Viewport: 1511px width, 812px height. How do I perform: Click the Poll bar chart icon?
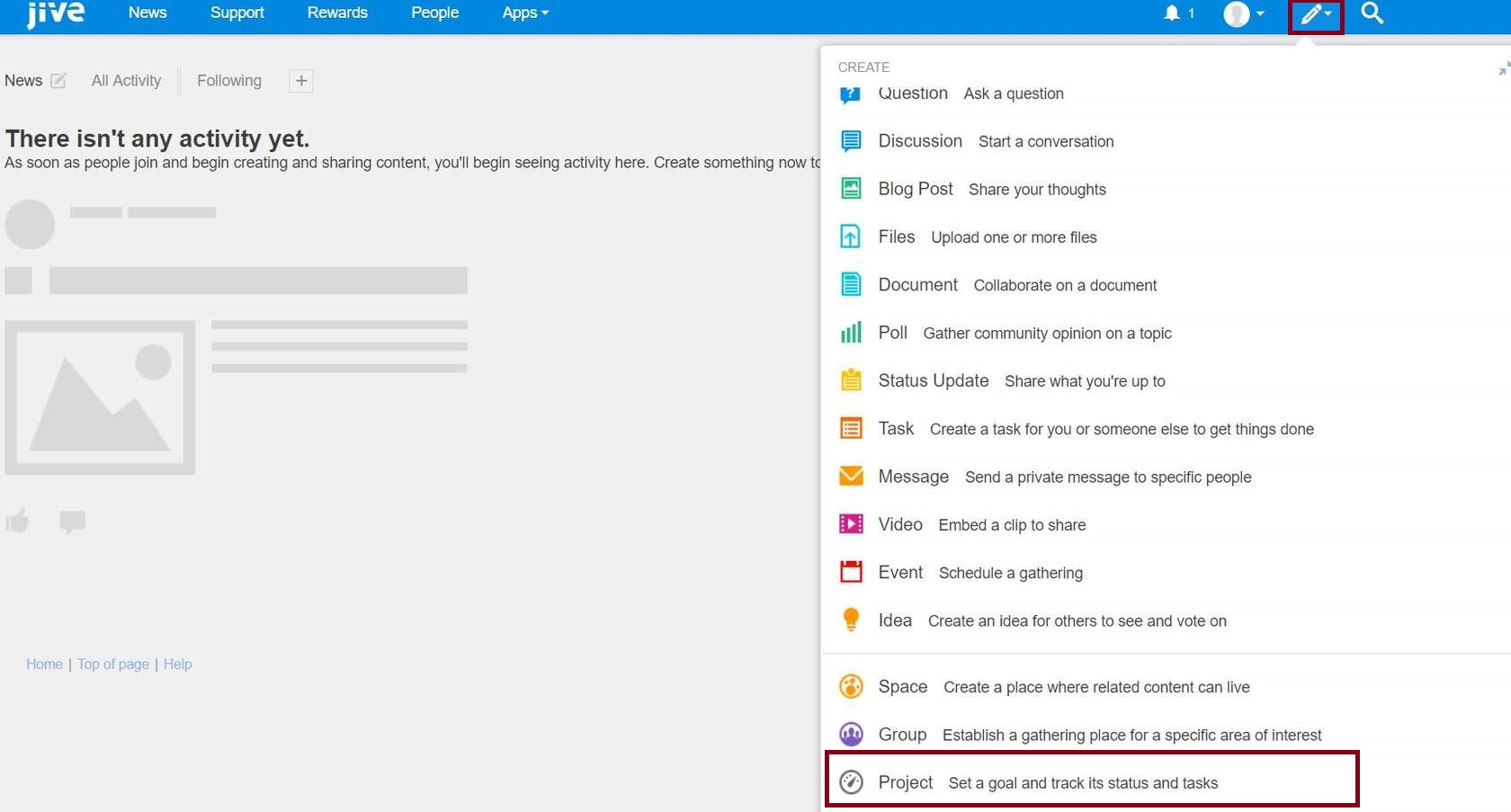pyautogui.click(x=851, y=333)
